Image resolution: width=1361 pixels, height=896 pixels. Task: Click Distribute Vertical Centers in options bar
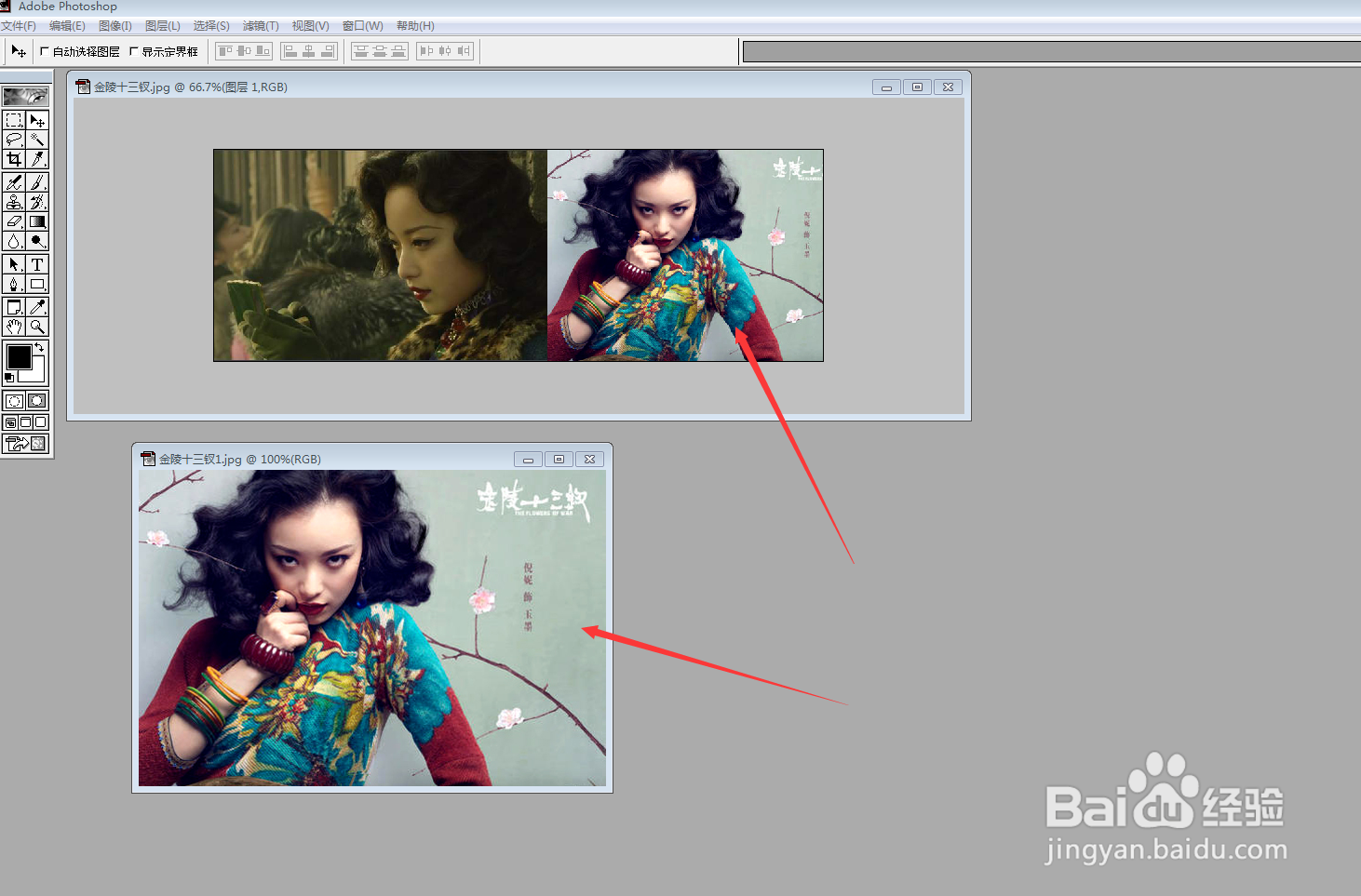(380, 50)
